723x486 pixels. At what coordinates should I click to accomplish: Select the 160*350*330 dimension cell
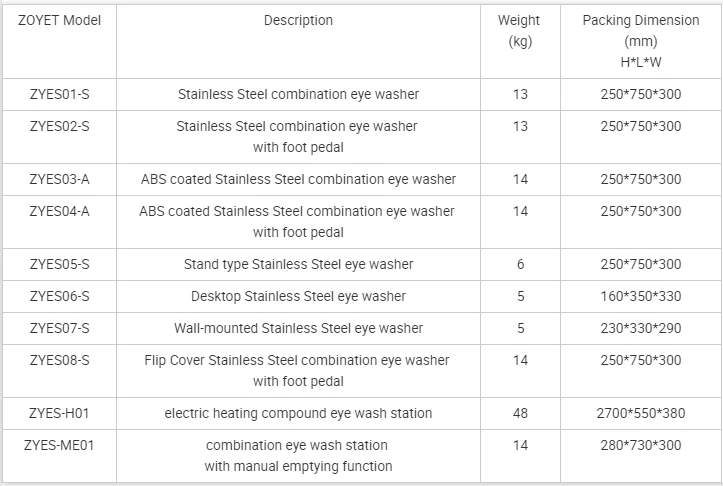point(639,296)
